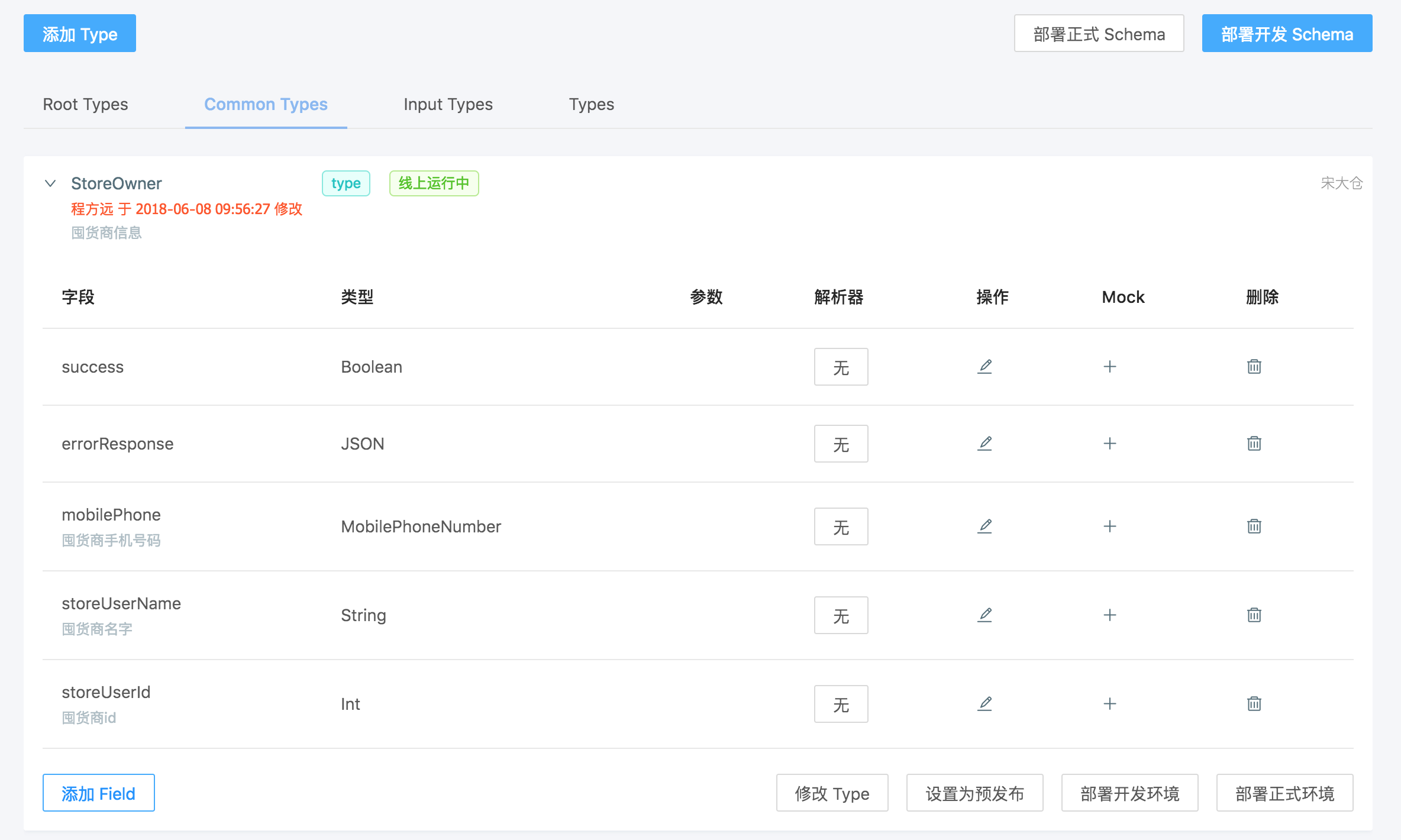The height and width of the screenshot is (840, 1401).
Task: Switch to Input Types tab
Action: coord(448,105)
